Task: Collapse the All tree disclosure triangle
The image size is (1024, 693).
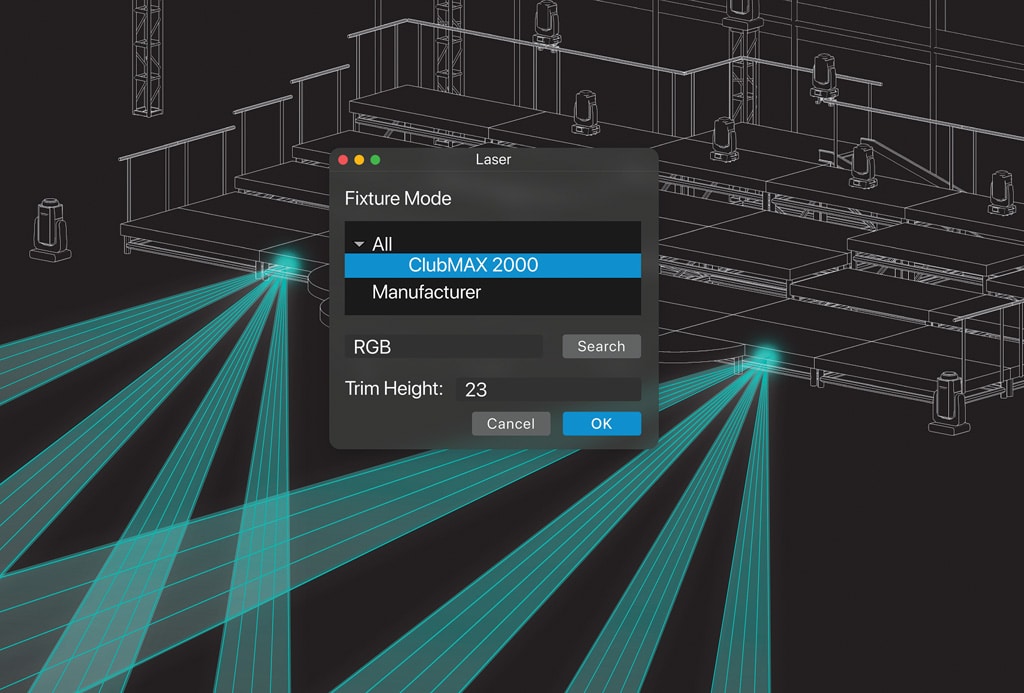Action: click(359, 244)
